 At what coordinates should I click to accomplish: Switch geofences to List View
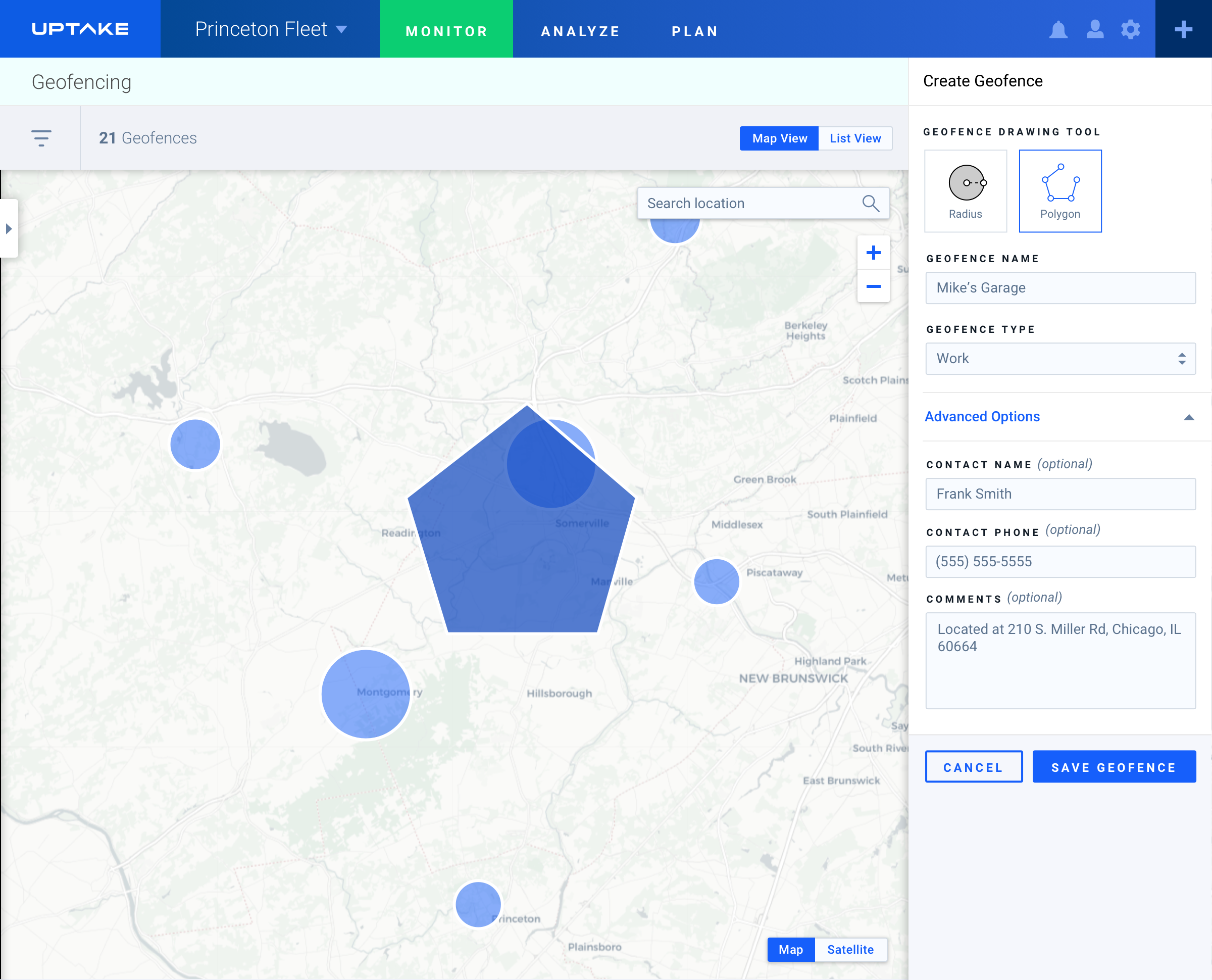[x=855, y=138]
